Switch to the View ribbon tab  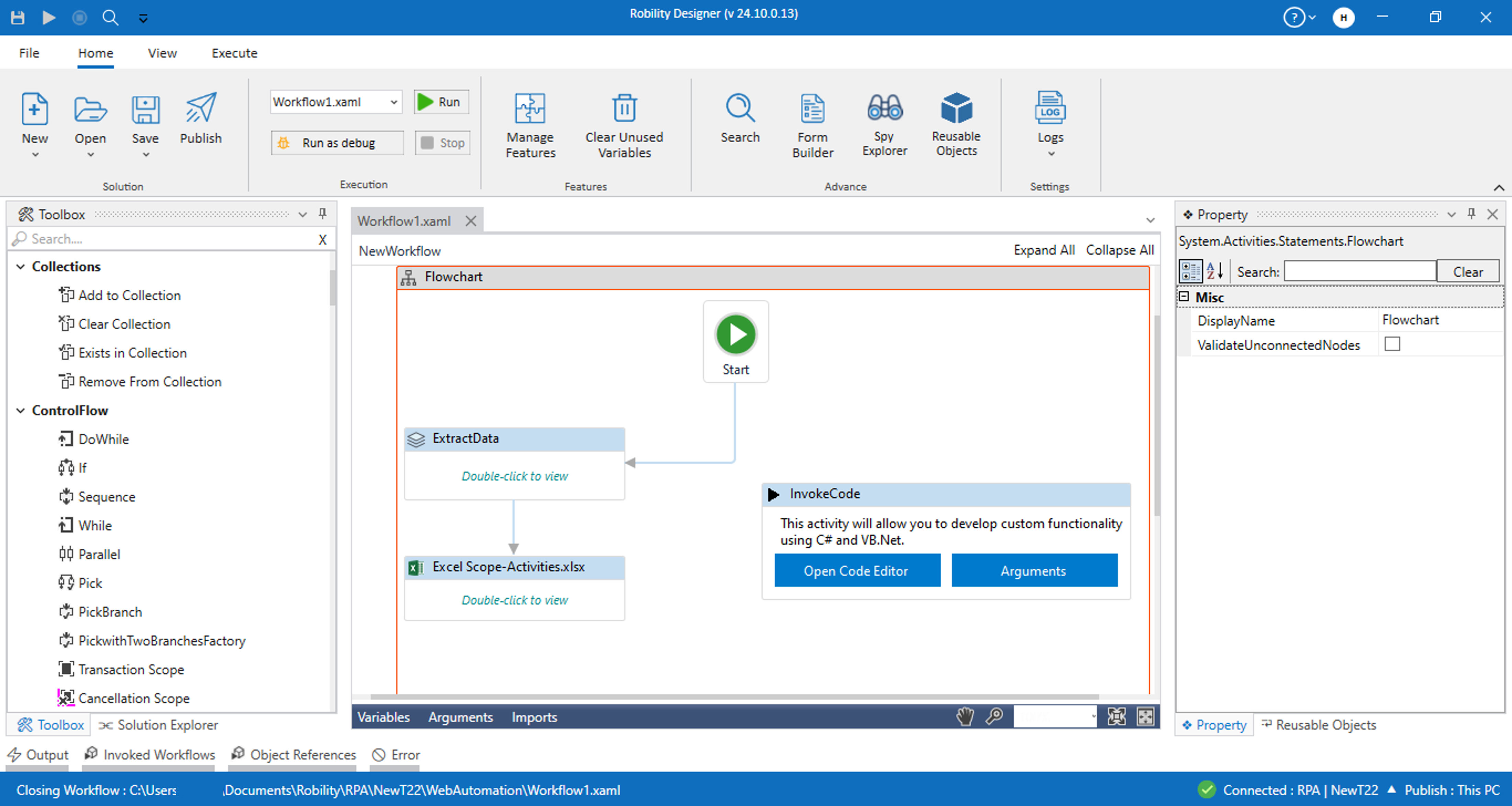tap(162, 53)
